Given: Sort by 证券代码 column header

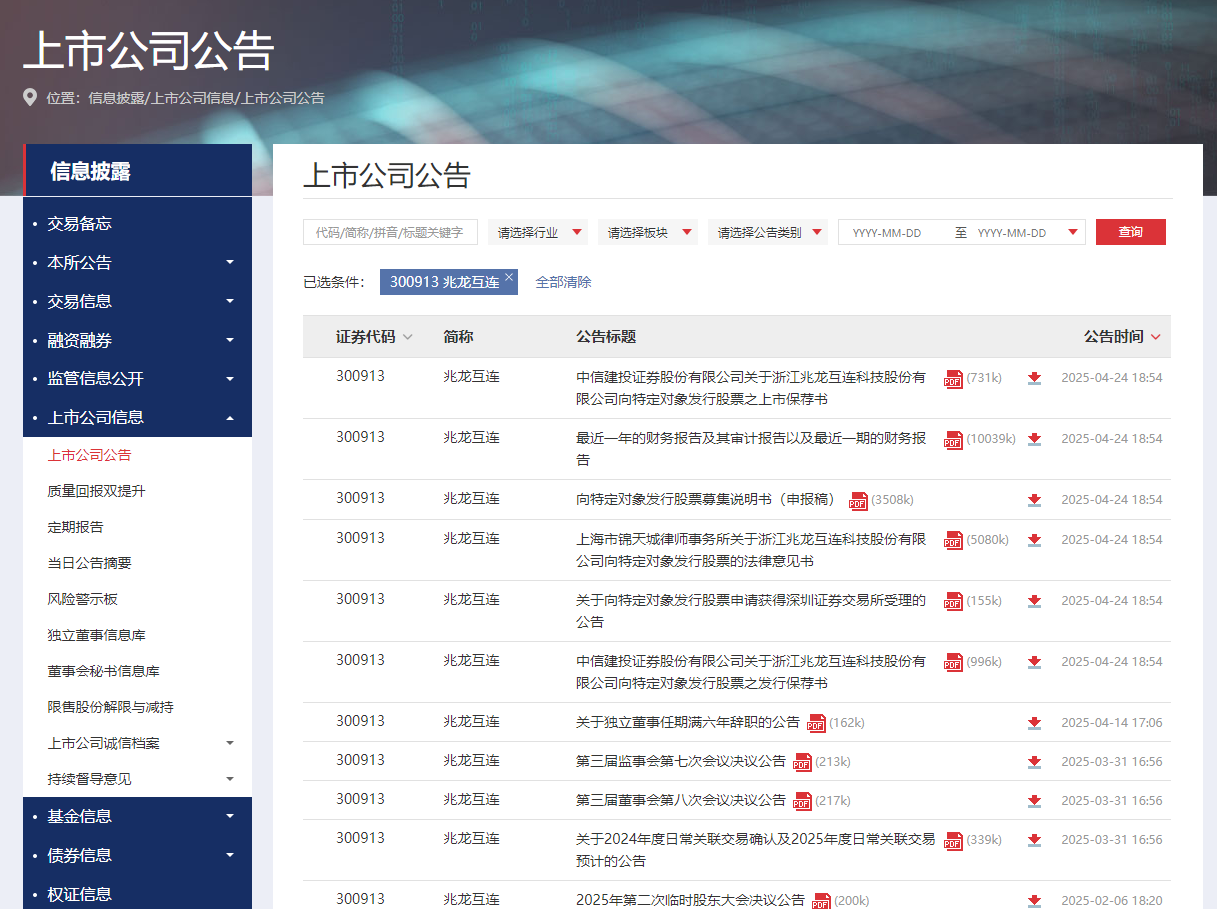Looking at the screenshot, I should [x=373, y=337].
